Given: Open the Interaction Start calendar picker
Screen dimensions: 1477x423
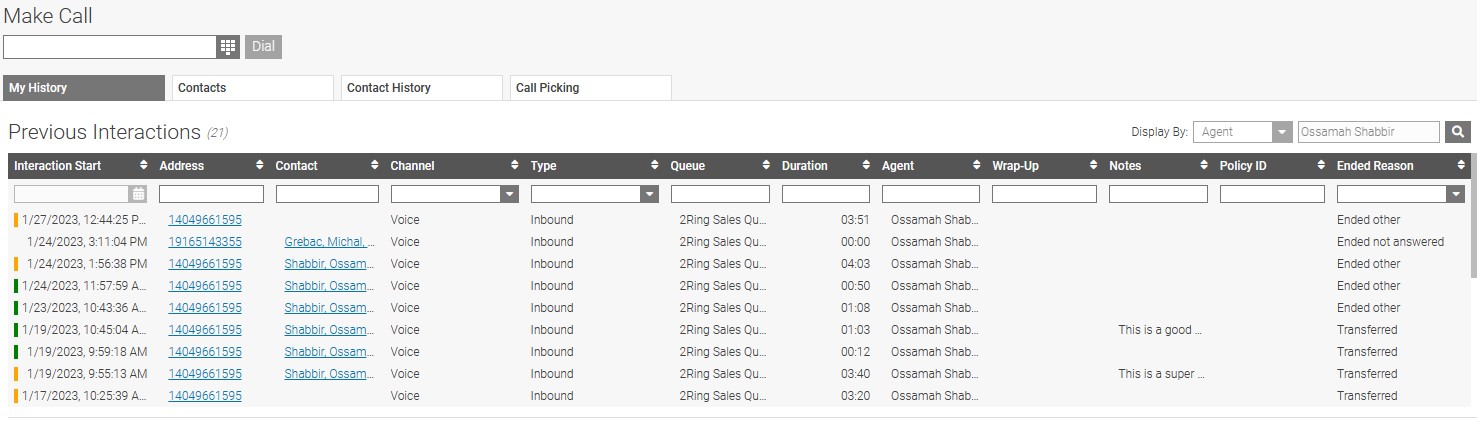Looking at the screenshot, I should [x=138, y=194].
